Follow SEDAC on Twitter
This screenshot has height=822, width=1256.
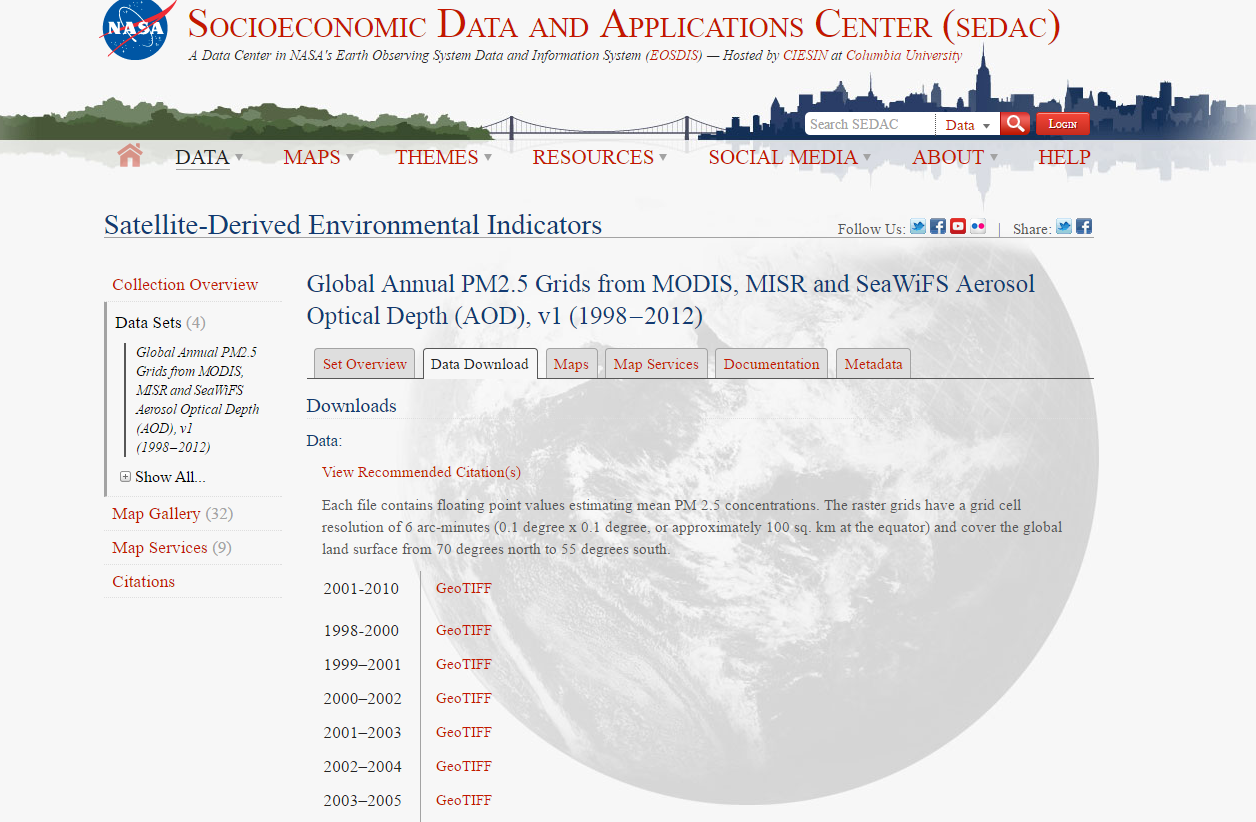918,226
